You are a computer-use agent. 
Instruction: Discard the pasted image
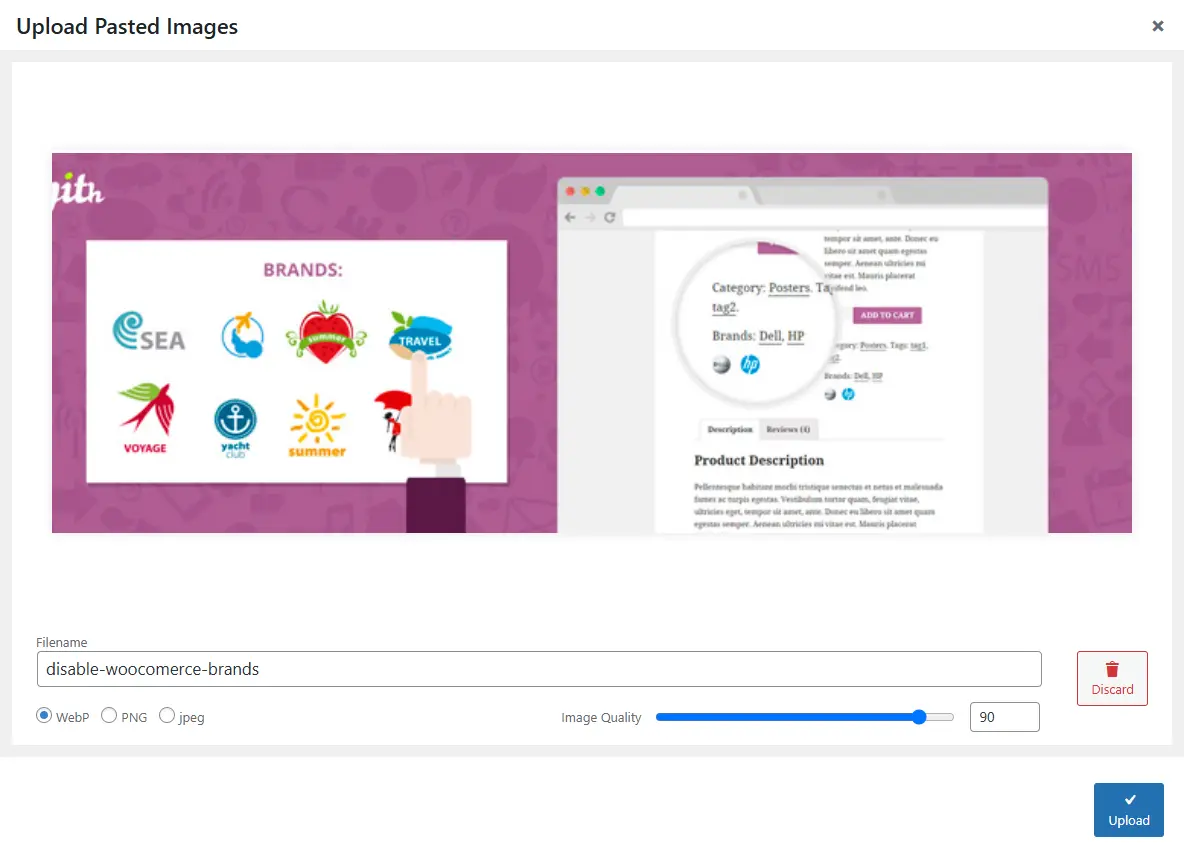(x=1112, y=679)
